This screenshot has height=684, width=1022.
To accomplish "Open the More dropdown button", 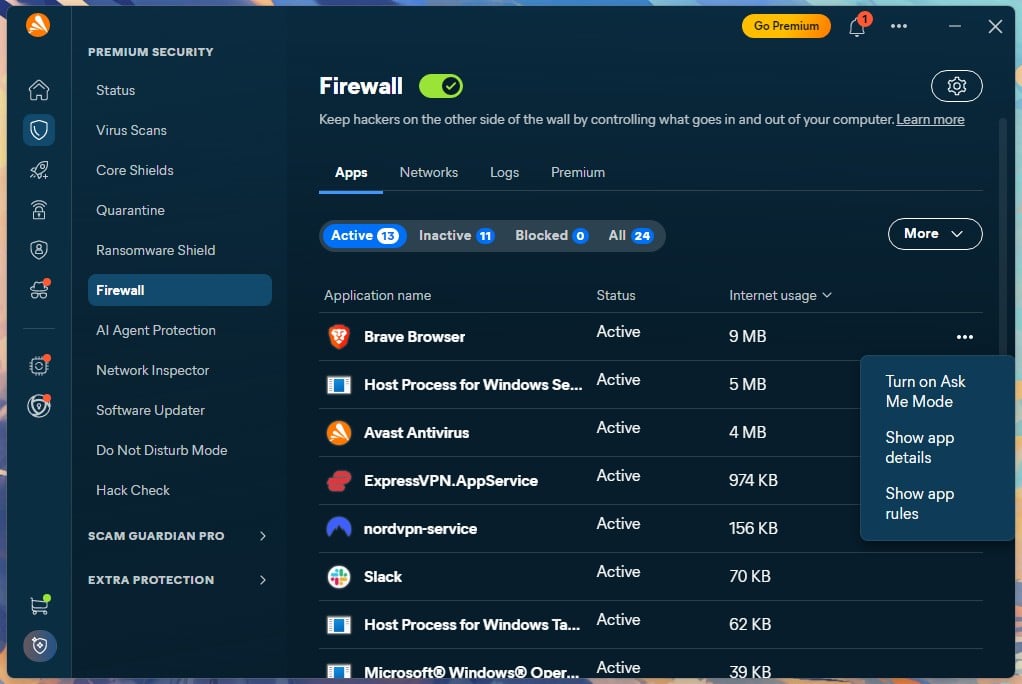I will [x=935, y=233].
